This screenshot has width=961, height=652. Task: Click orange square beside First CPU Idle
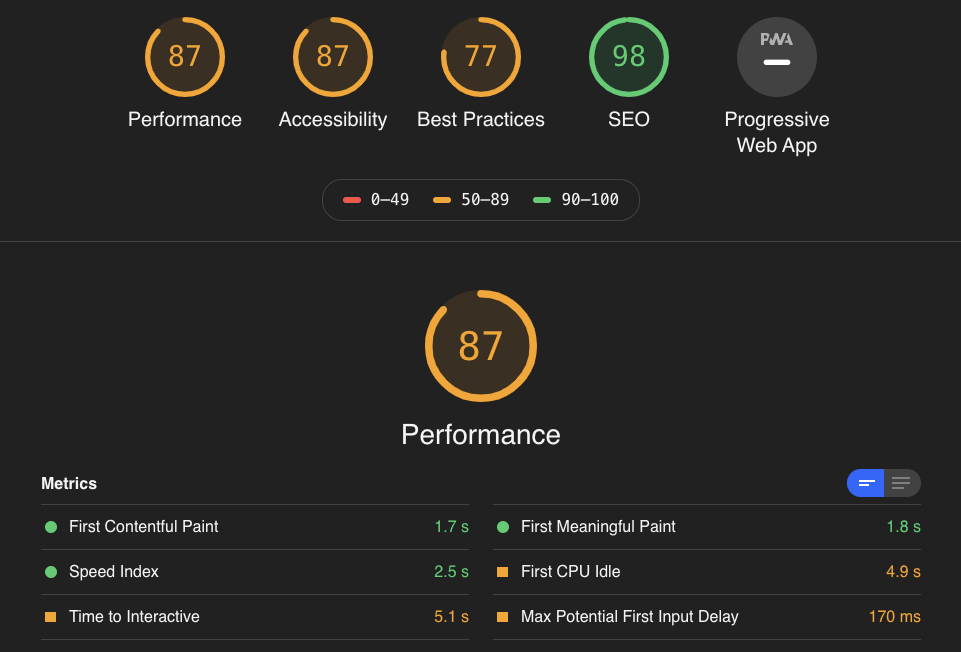point(503,572)
